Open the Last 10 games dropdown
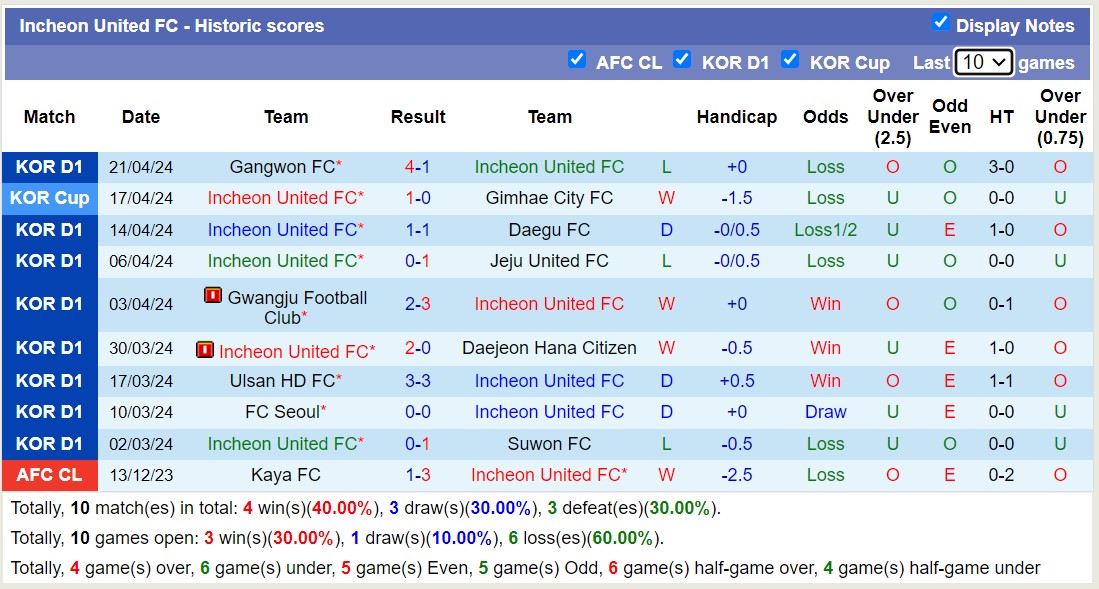 984,61
